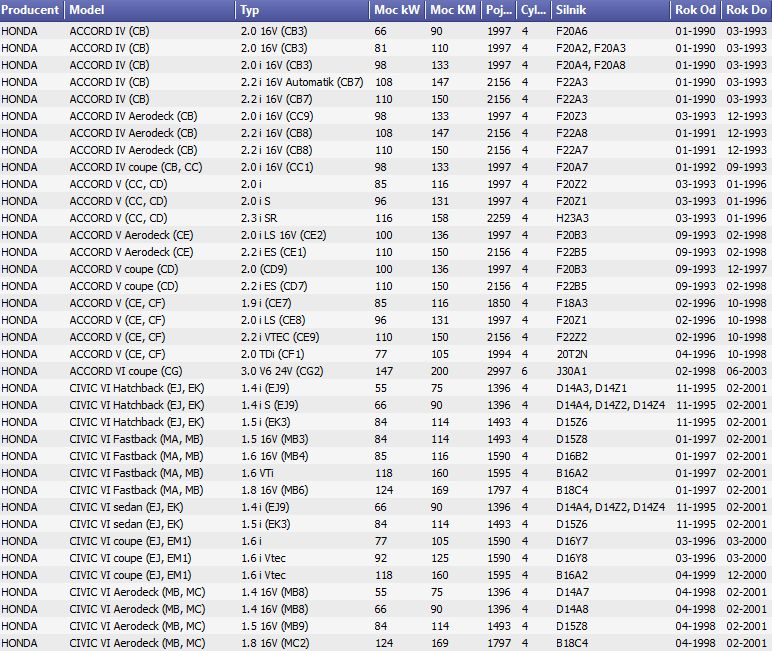Select the 2.0 i 16V (CC9) type cell
Screen dimensions: 772x651
[x=277, y=116]
